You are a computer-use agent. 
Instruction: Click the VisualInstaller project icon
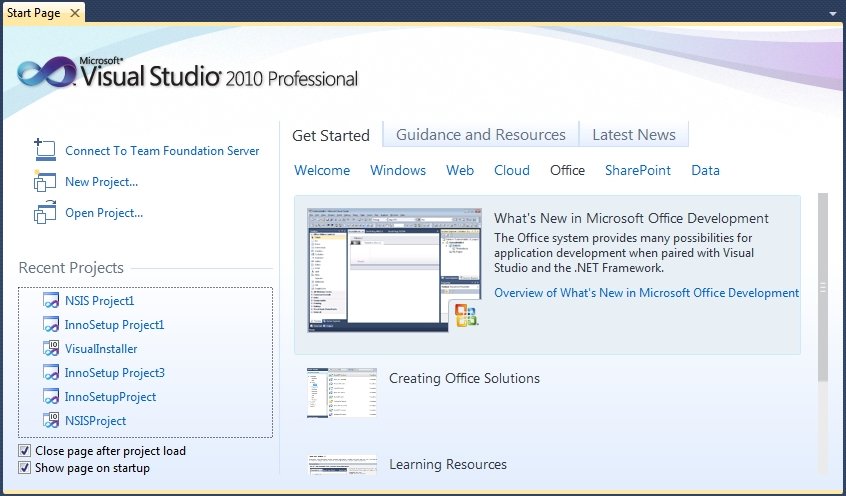coord(51,348)
